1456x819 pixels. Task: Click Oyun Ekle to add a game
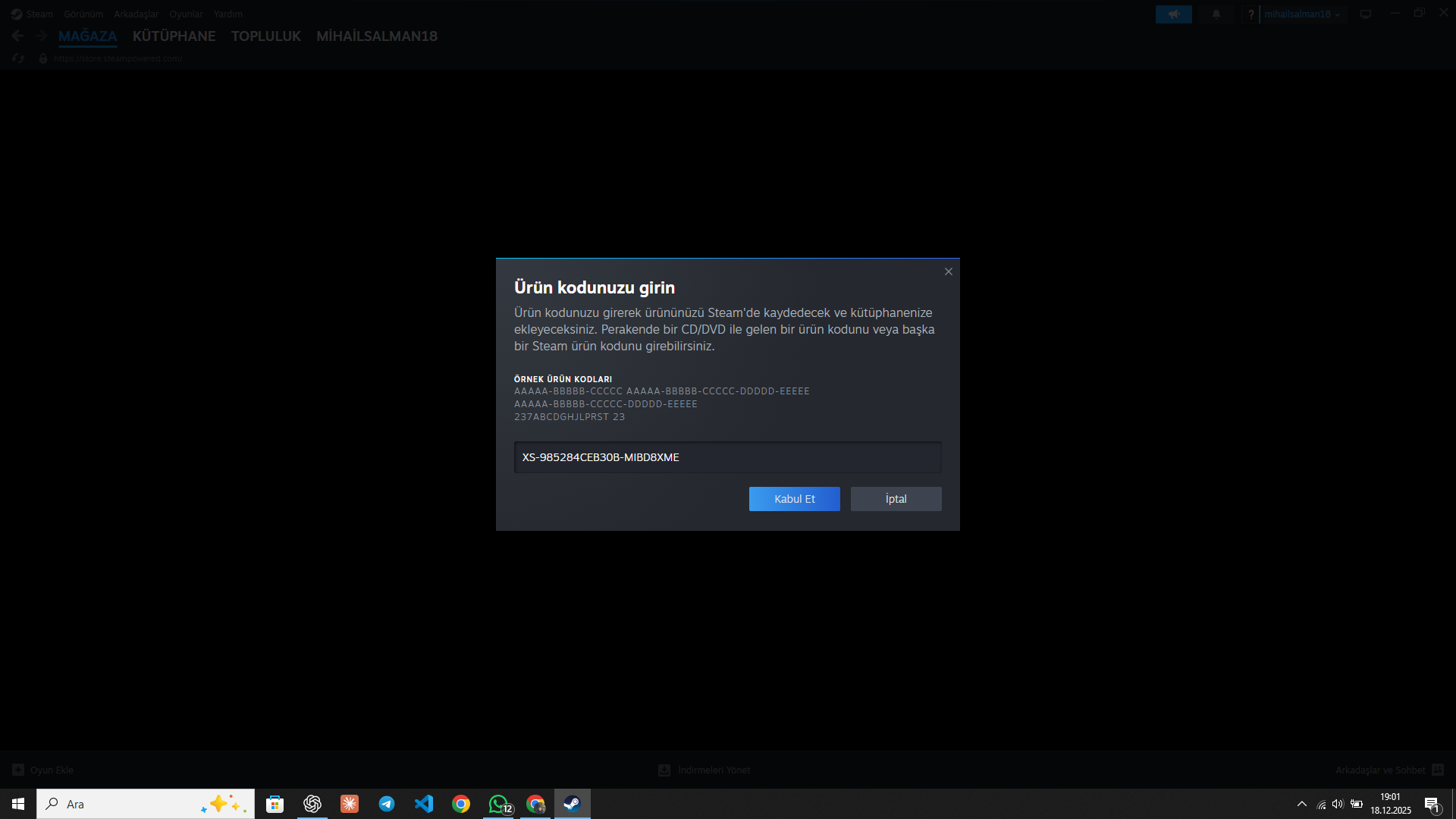[x=43, y=770]
